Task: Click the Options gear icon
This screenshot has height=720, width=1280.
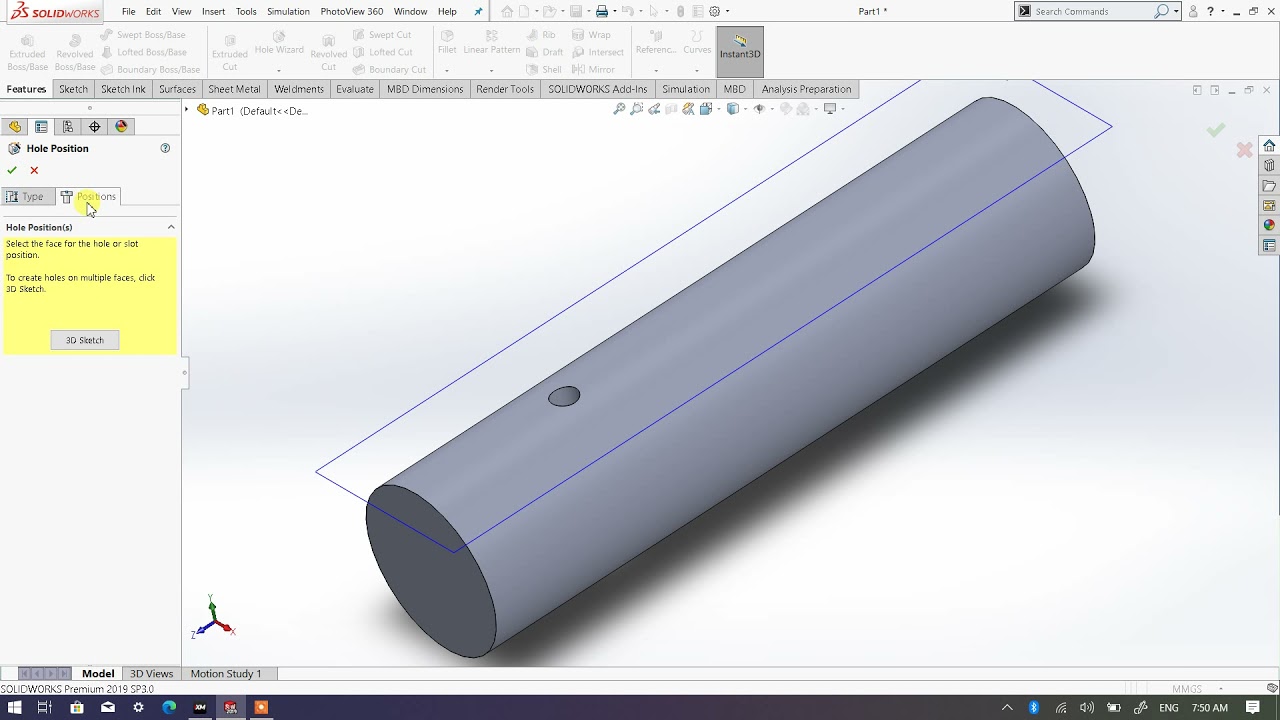Action: click(714, 11)
